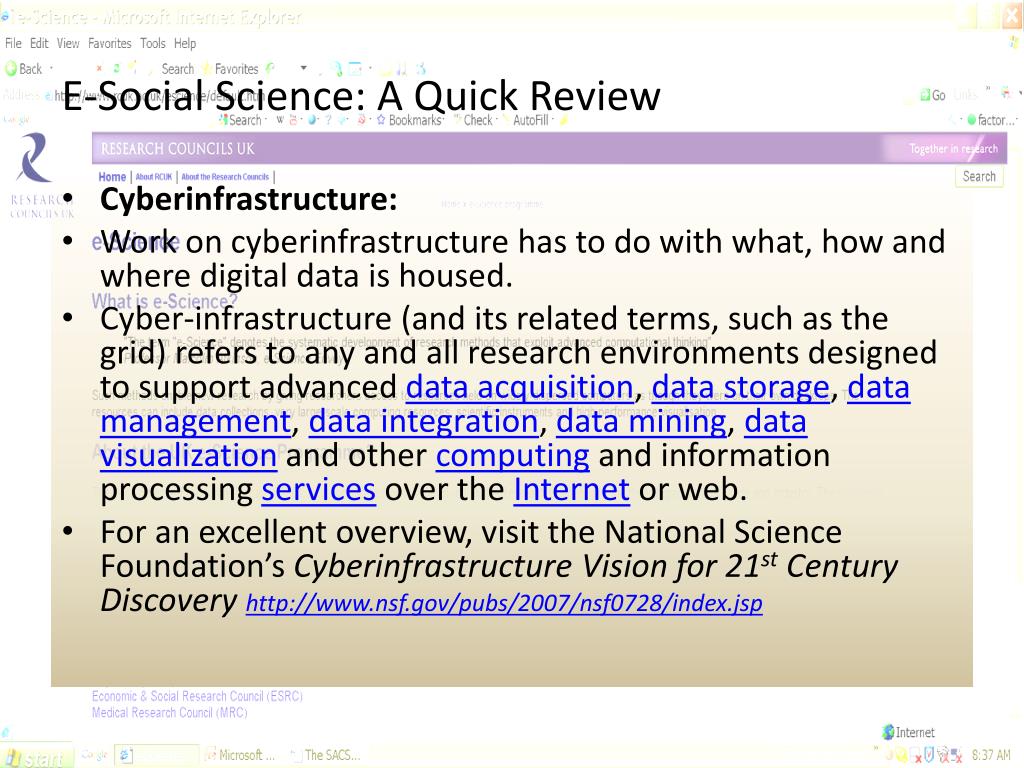This screenshot has width=1024, height=768.
Task: Follow the 'data storage' hyperlink
Action: 741,387
